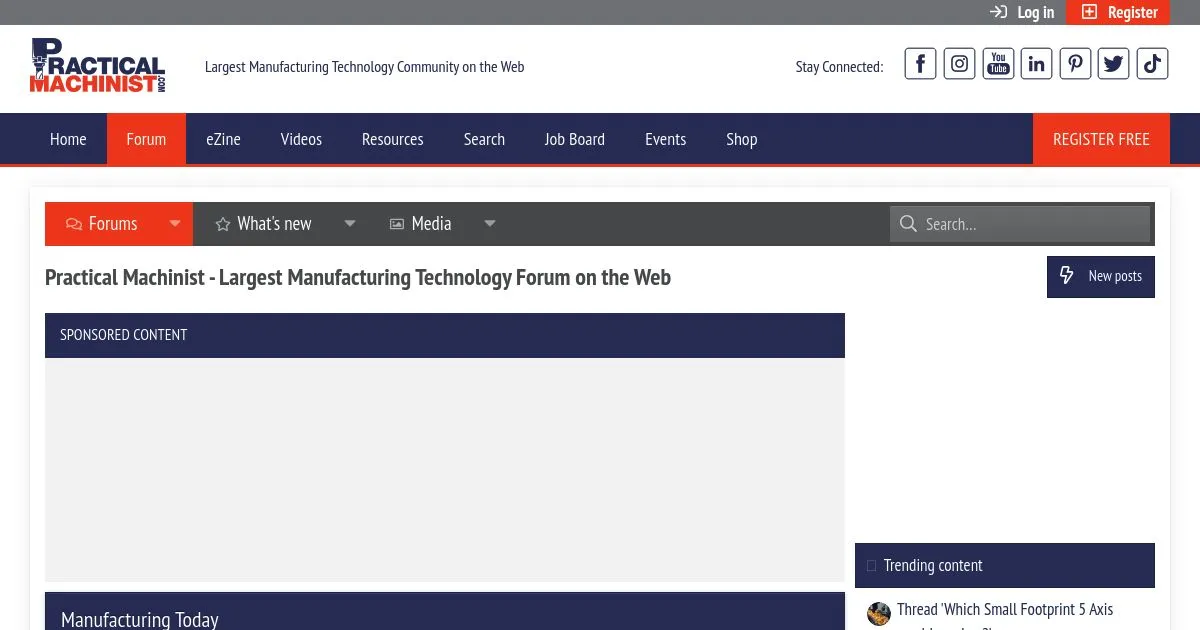Focus the Search input field

pos(1020,224)
